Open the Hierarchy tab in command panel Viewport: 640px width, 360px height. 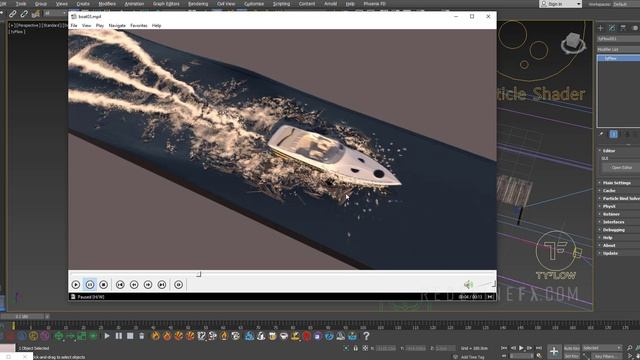[x=623, y=28]
